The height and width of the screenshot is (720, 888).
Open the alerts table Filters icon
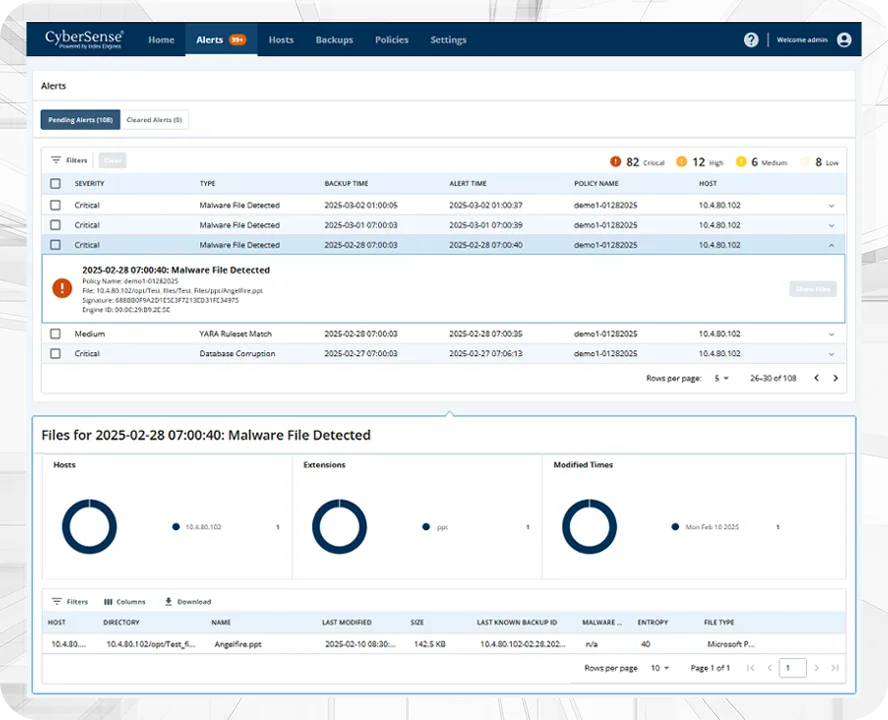click(57, 160)
